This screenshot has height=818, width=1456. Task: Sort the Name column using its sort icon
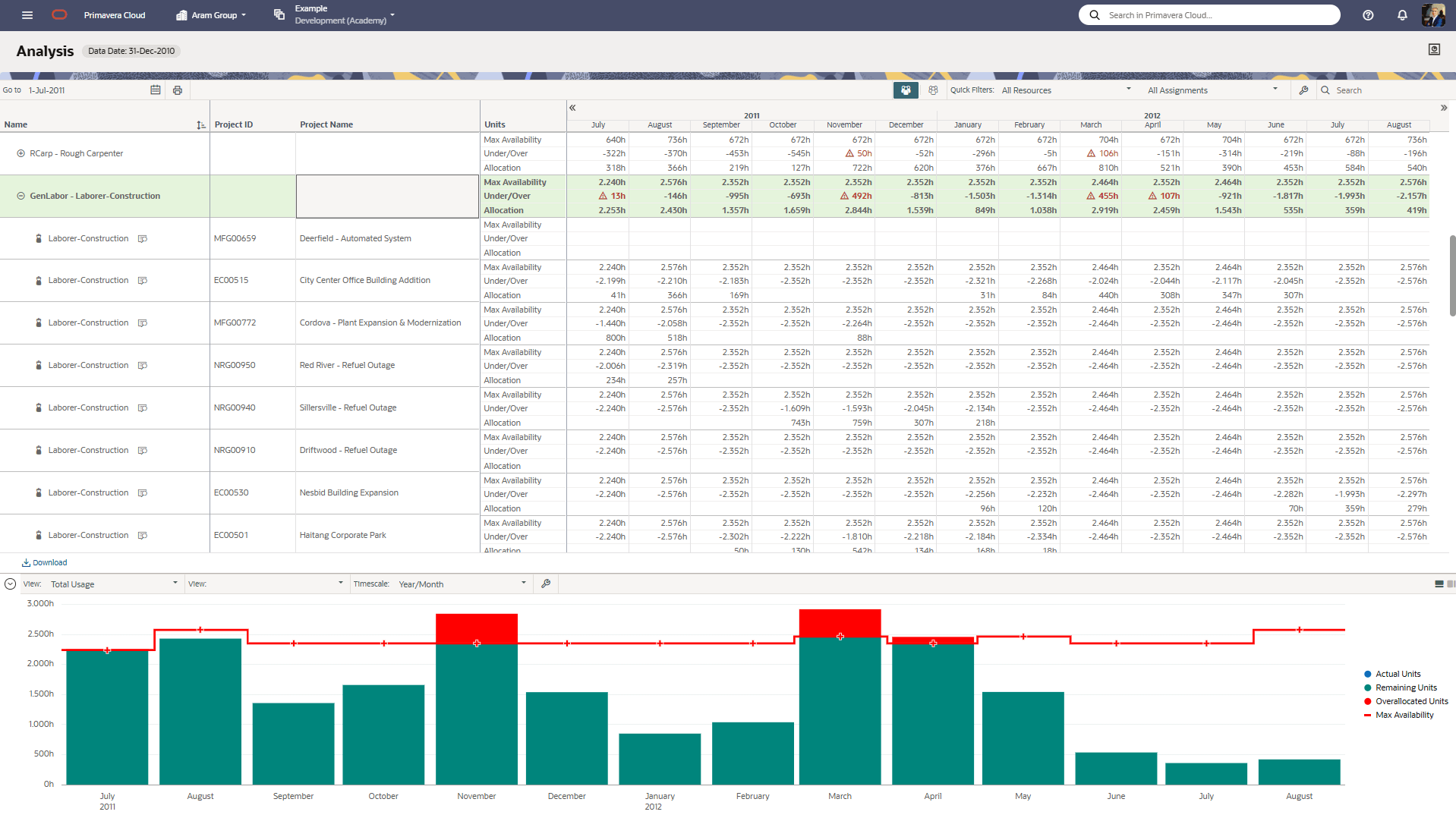200,124
